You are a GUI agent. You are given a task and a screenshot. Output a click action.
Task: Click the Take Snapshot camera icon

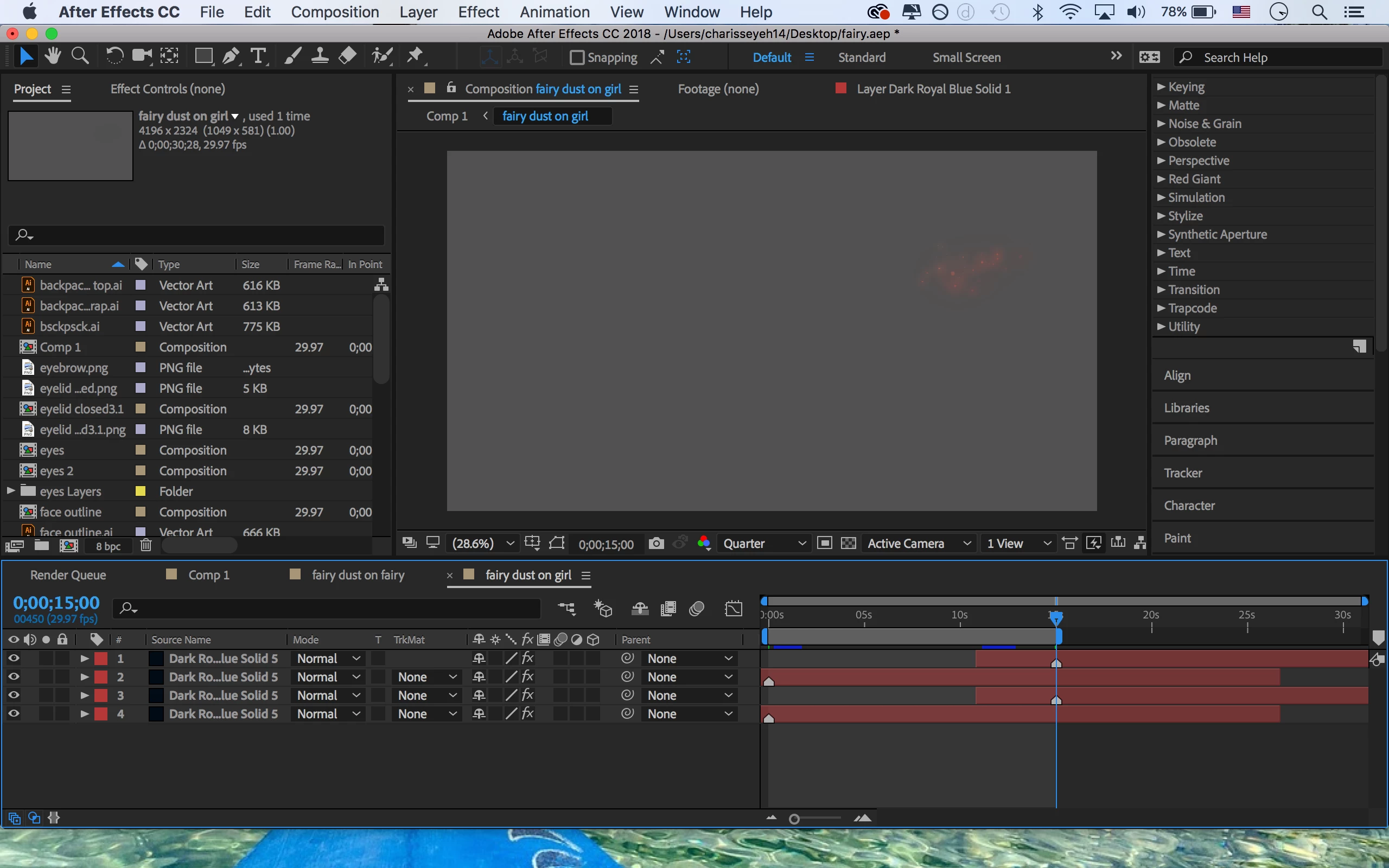coord(656,543)
